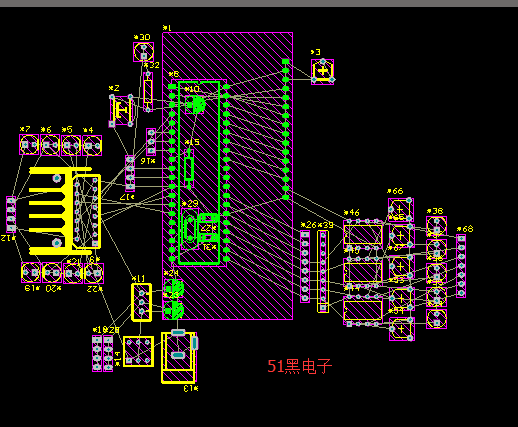Click the capacitor footprint labeled *66
Screen dimensions: 518x427
[401, 210]
